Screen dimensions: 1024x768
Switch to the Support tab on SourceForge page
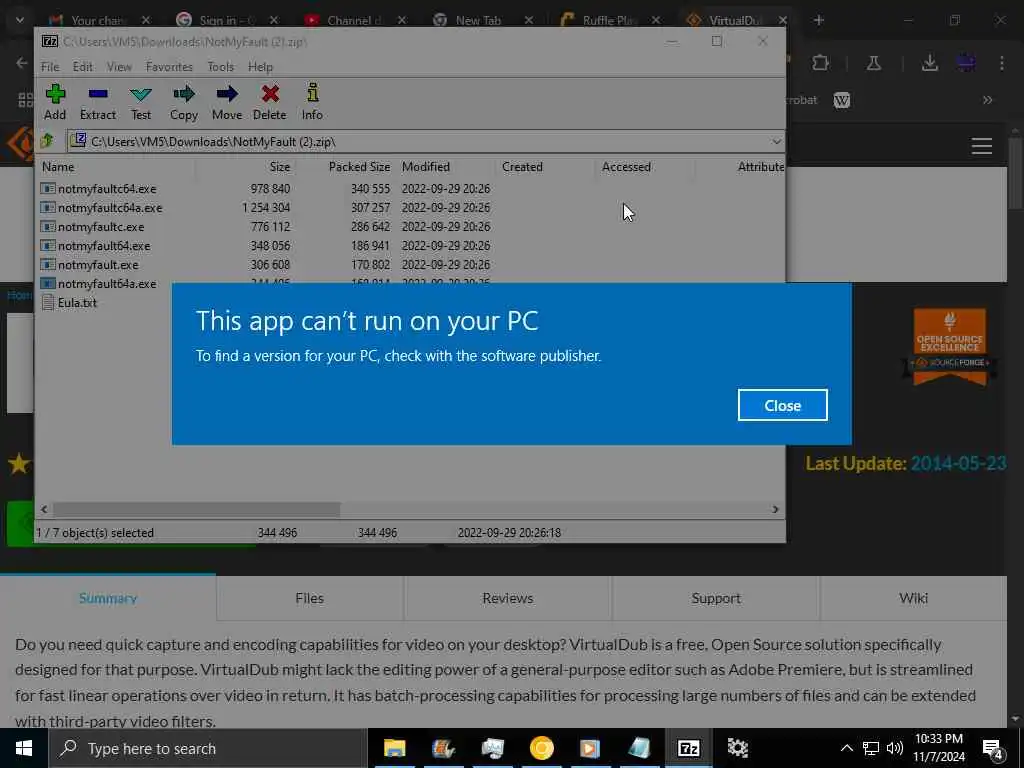[x=716, y=598]
